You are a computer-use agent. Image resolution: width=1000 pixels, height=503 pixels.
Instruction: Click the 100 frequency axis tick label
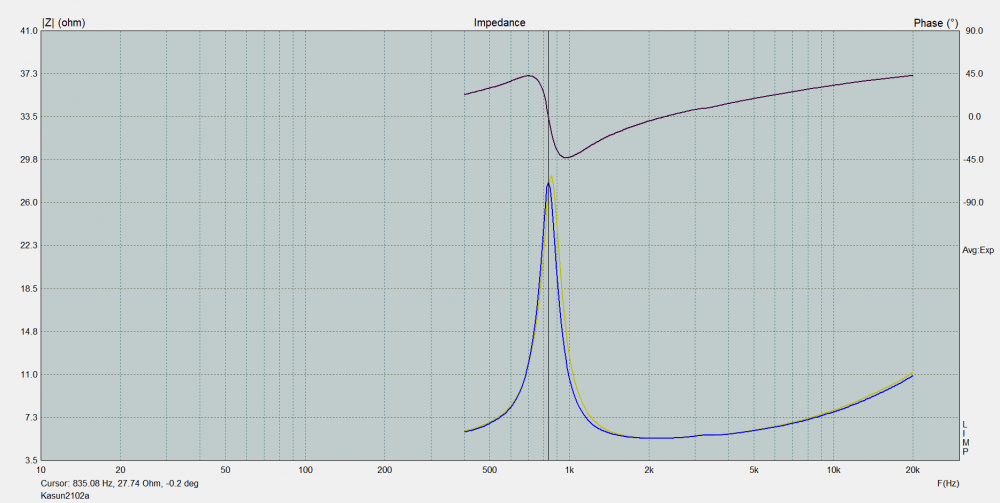tap(305, 469)
